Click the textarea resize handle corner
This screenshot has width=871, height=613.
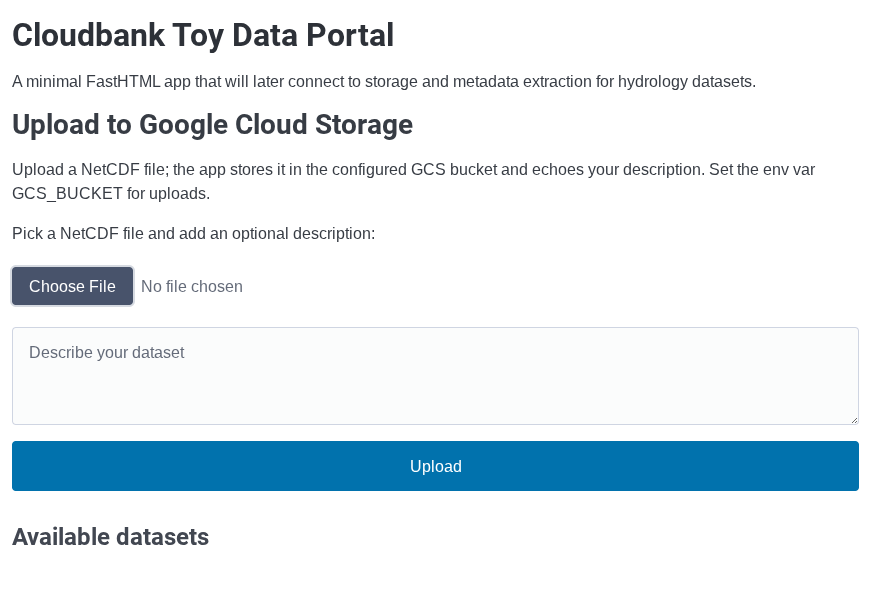854,420
